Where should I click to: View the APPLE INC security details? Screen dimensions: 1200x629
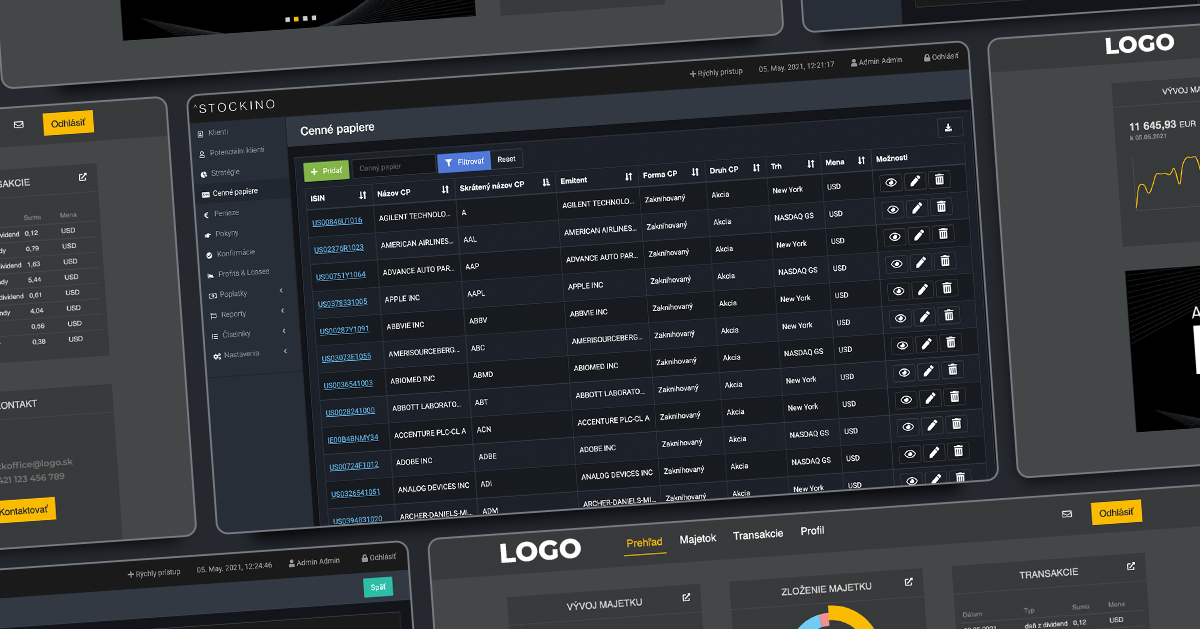point(897,263)
